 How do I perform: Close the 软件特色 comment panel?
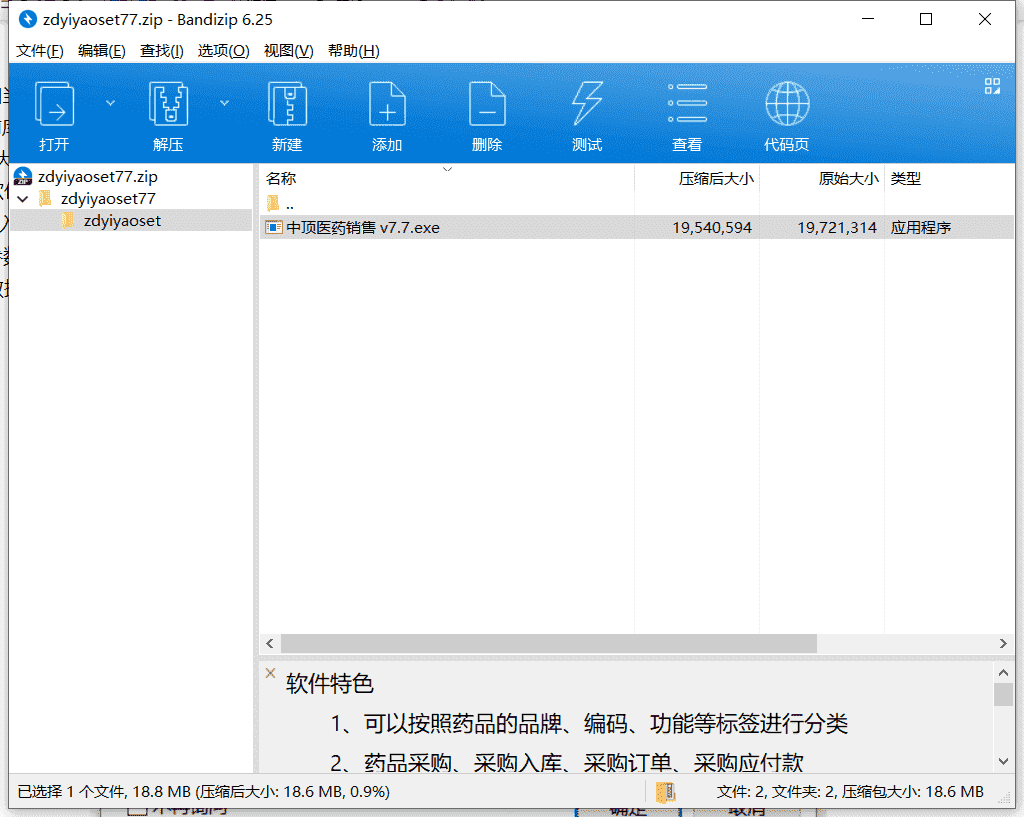coord(270,673)
